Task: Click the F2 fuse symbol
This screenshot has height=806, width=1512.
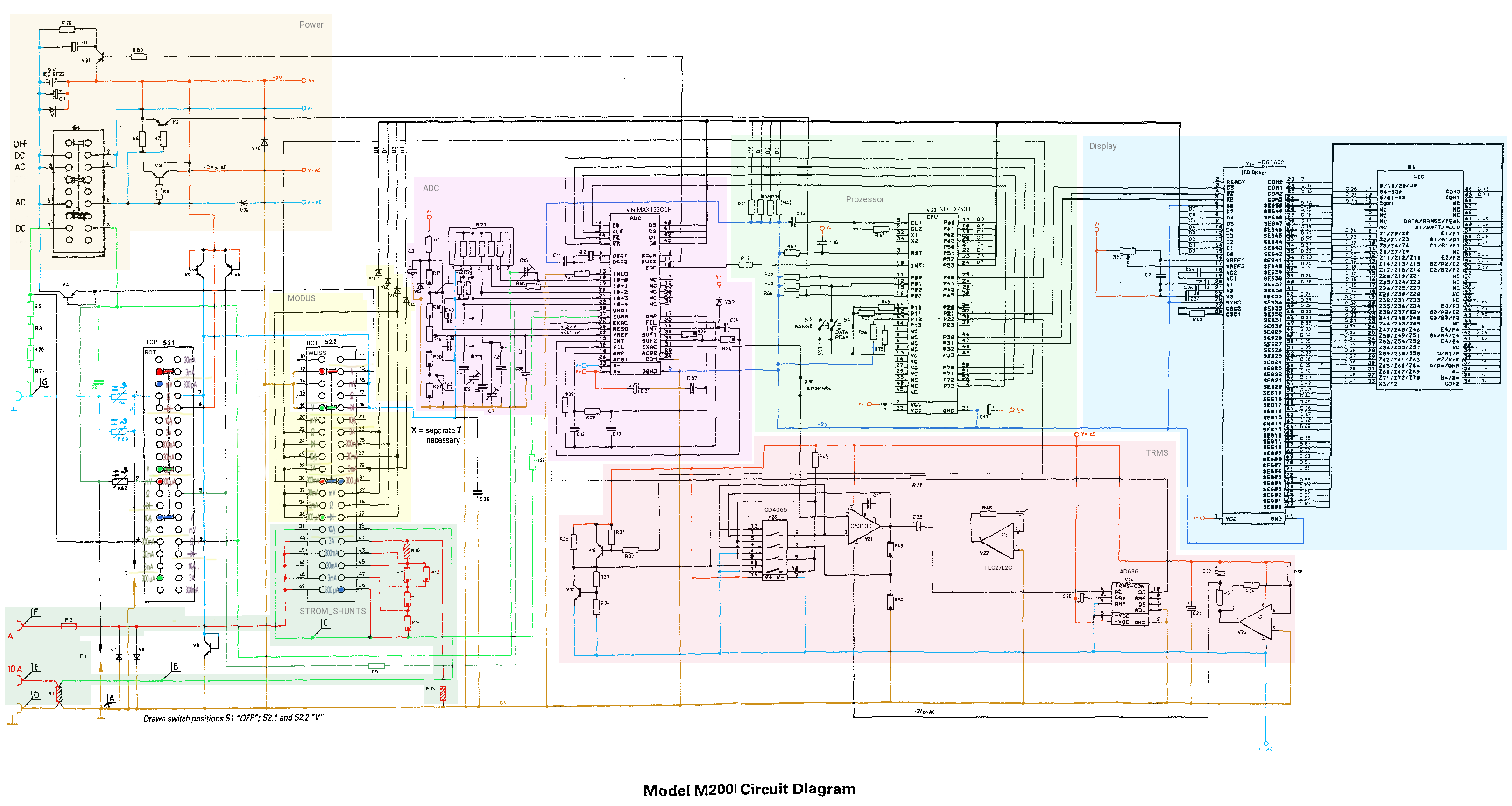Action: pos(69,626)
